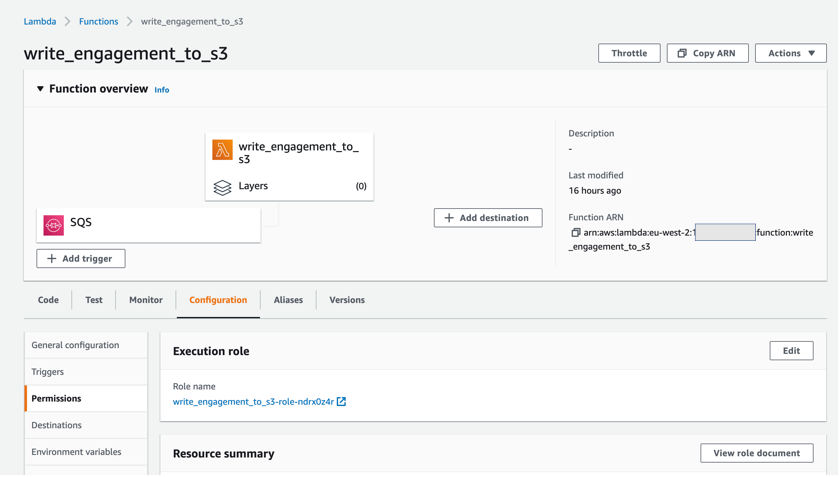Click View role document button
839x477 pixels.
(x=757, y=453)
